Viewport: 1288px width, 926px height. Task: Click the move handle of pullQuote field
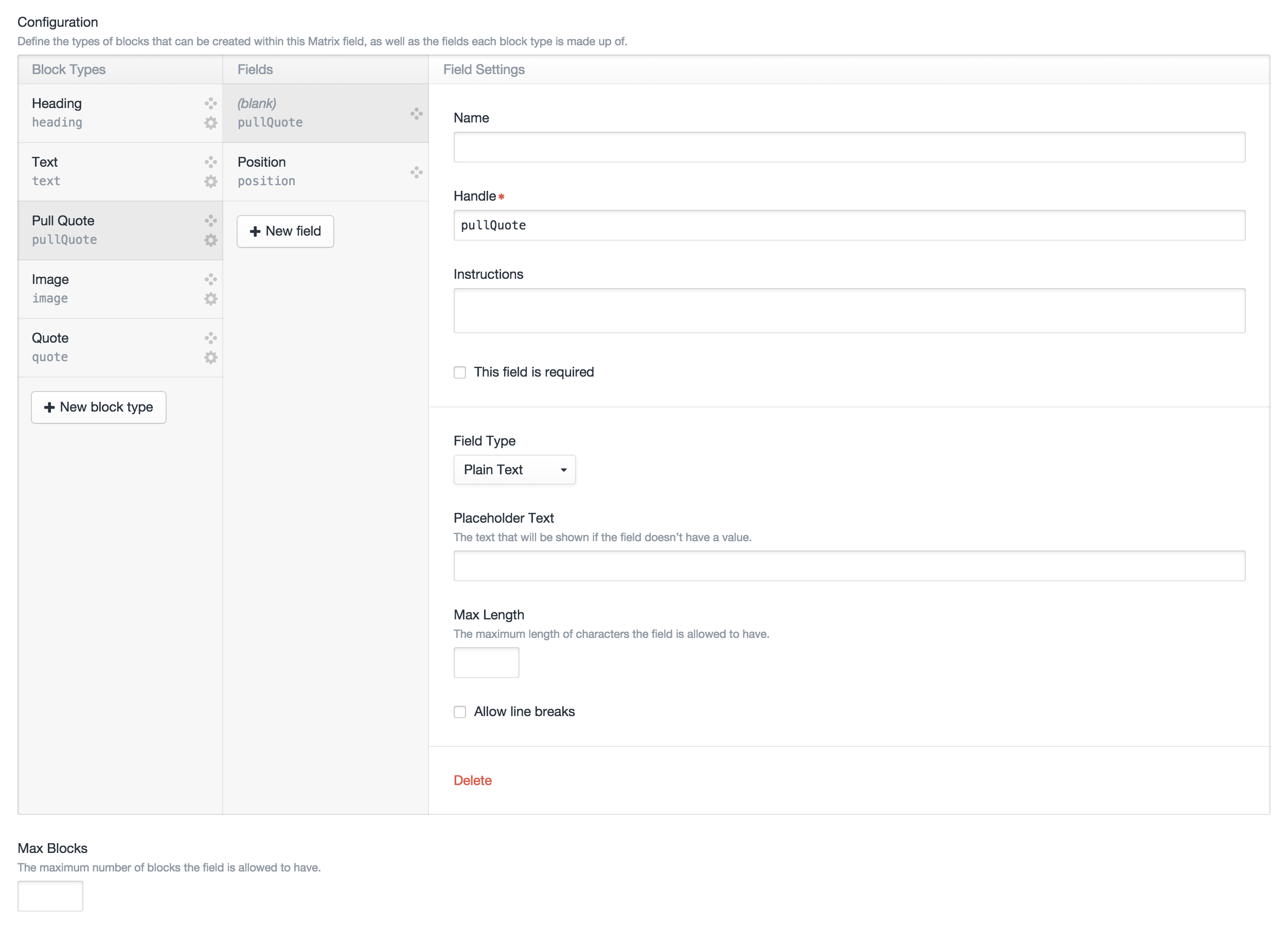416,114
